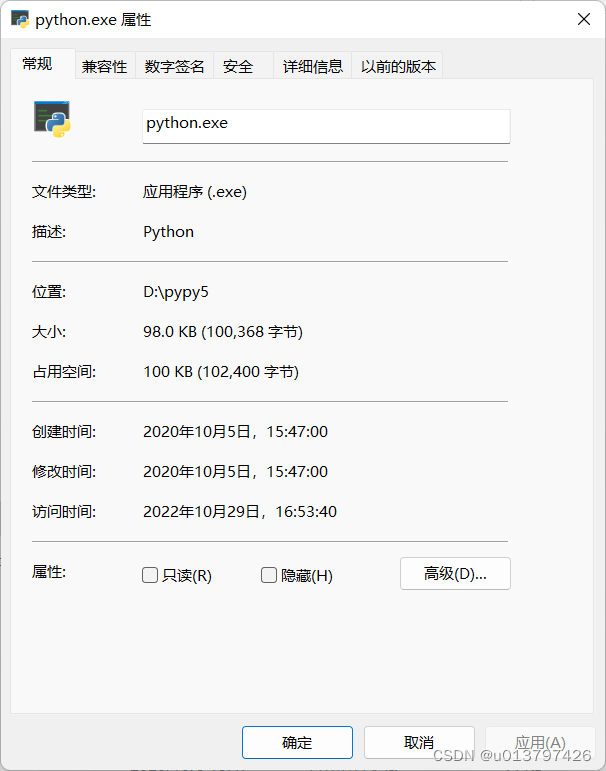Viewport: 606px width, 771px height.
Task: Click the python.exe filename field
Action: [x=326, y=126]
